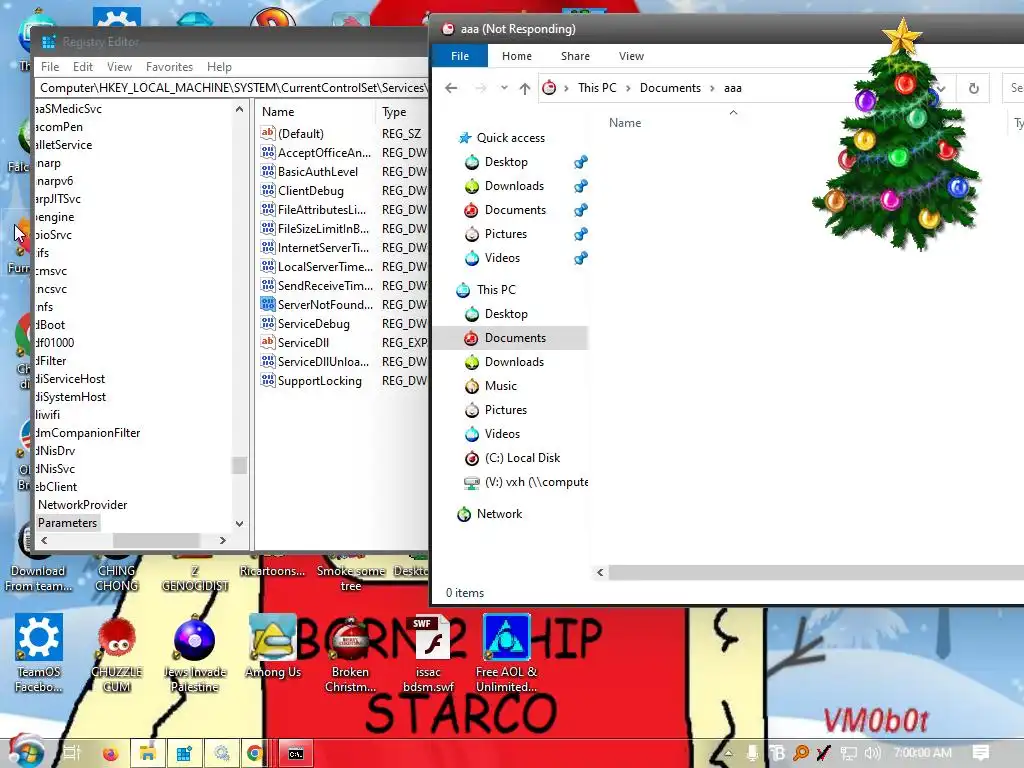The image size is (1024, 768).
Task: Select the NetworkProvider key in registry tree
Action: click(82, 505)
